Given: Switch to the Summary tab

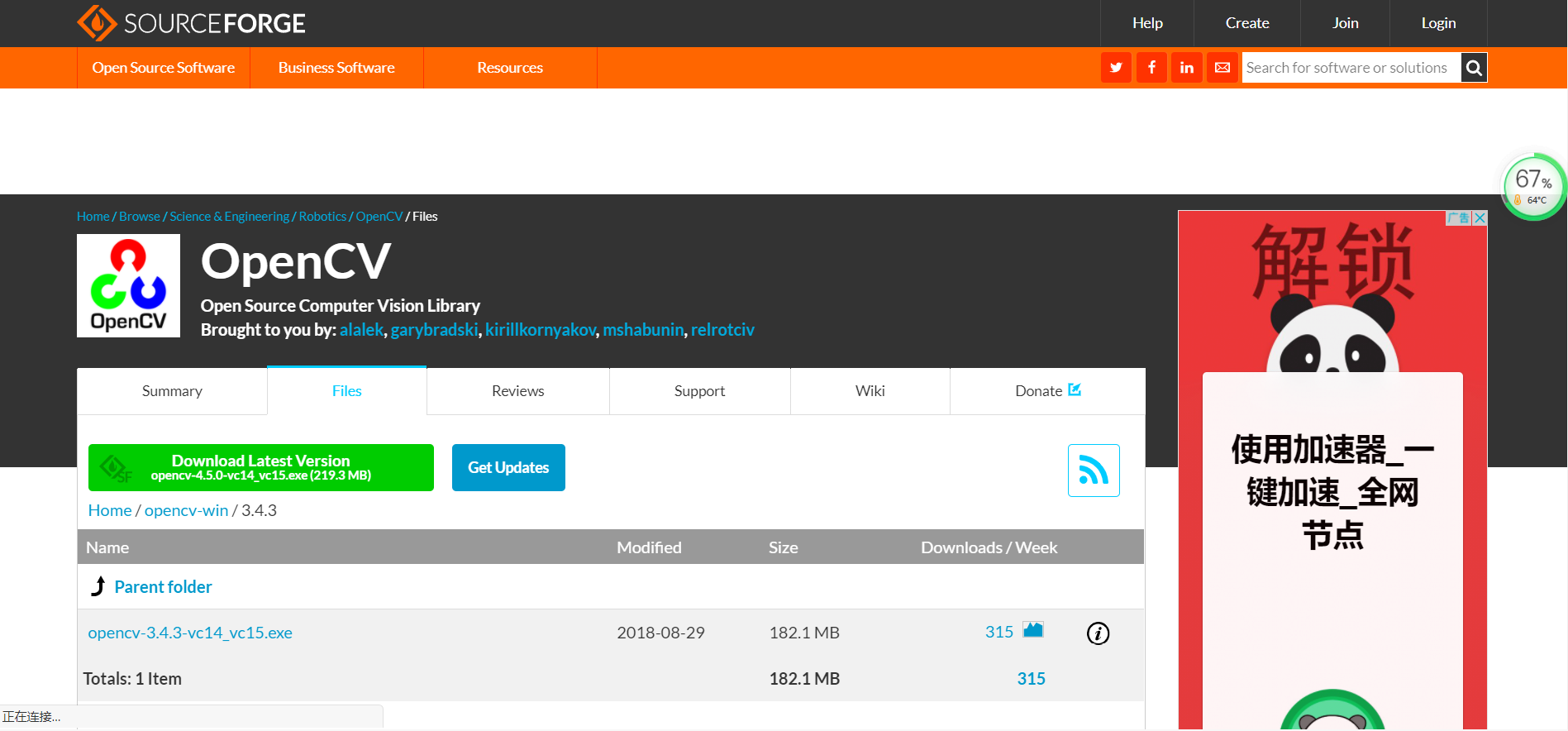Looking at the screenshot, I should [172, 391].
